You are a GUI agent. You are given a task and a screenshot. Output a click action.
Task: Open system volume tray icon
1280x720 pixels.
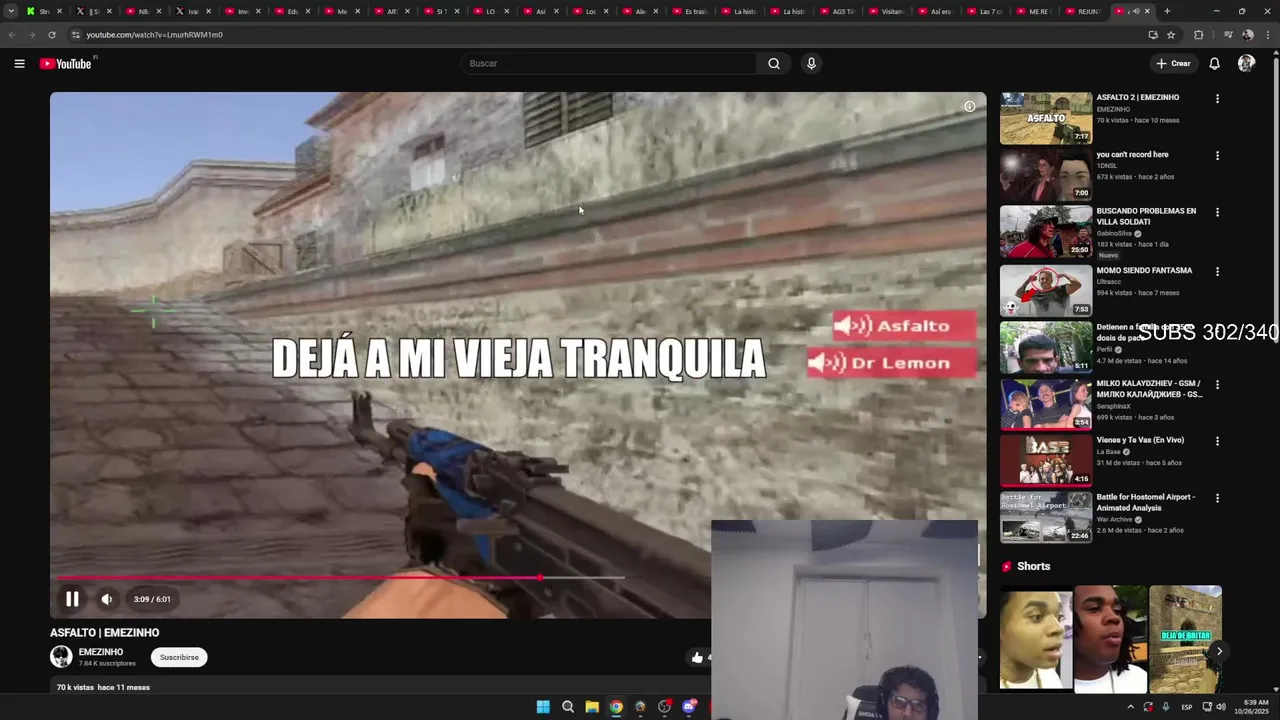click(1221, 707)
